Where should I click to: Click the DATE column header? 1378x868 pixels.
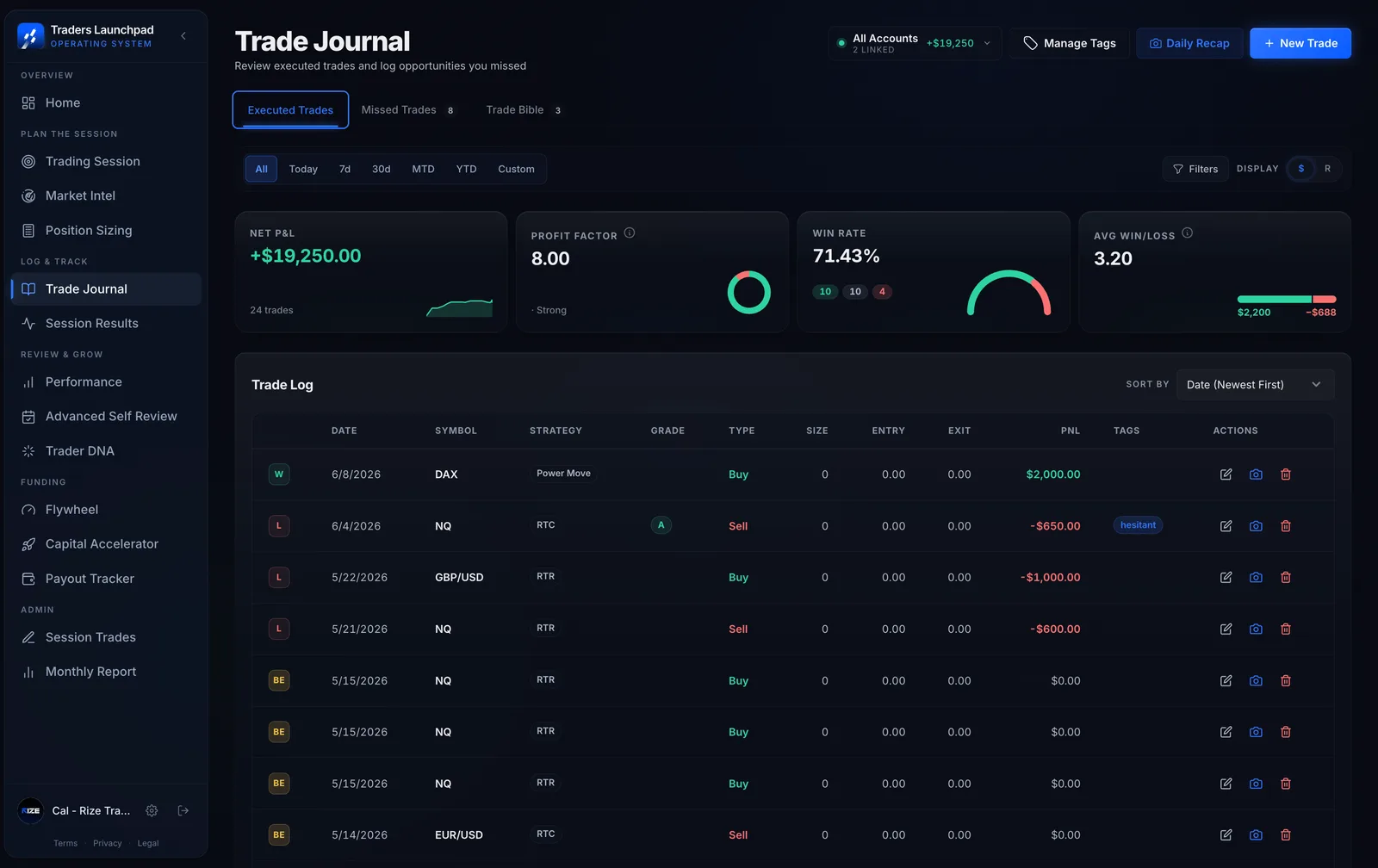point(344,431)
